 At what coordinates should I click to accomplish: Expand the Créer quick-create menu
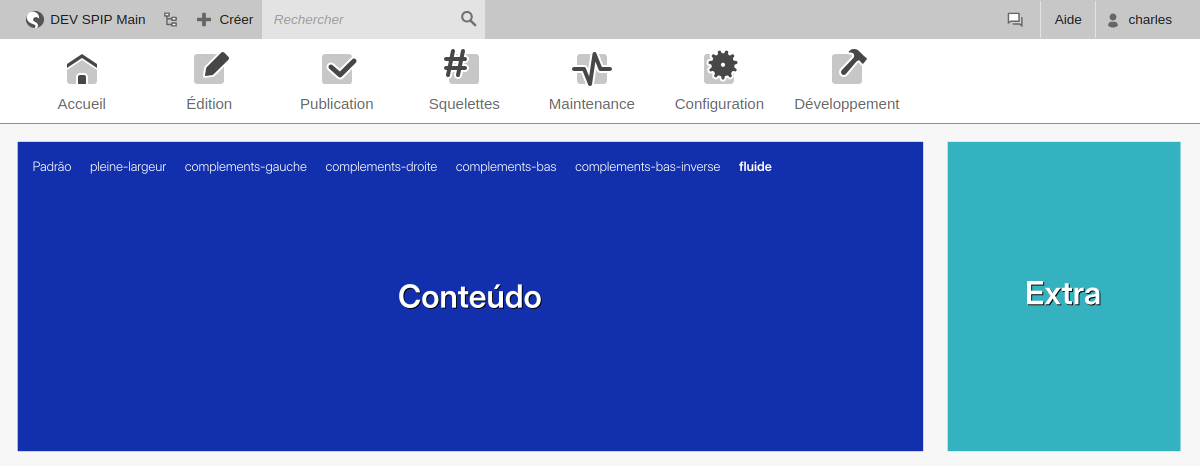(x=225, y=19)
